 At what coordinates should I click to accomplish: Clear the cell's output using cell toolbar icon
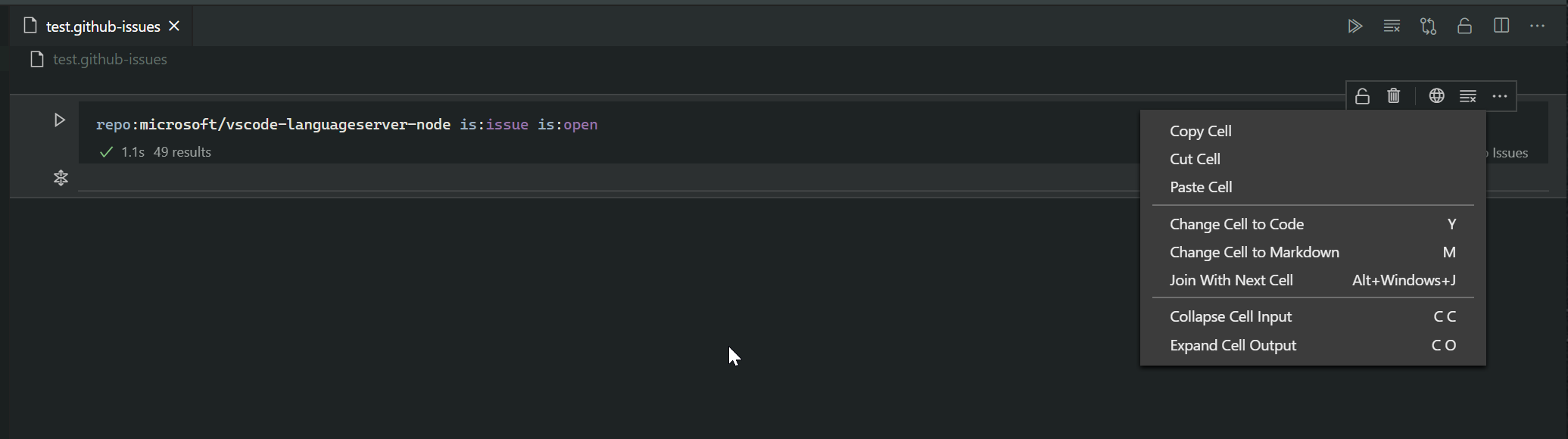coord(1468,96)
